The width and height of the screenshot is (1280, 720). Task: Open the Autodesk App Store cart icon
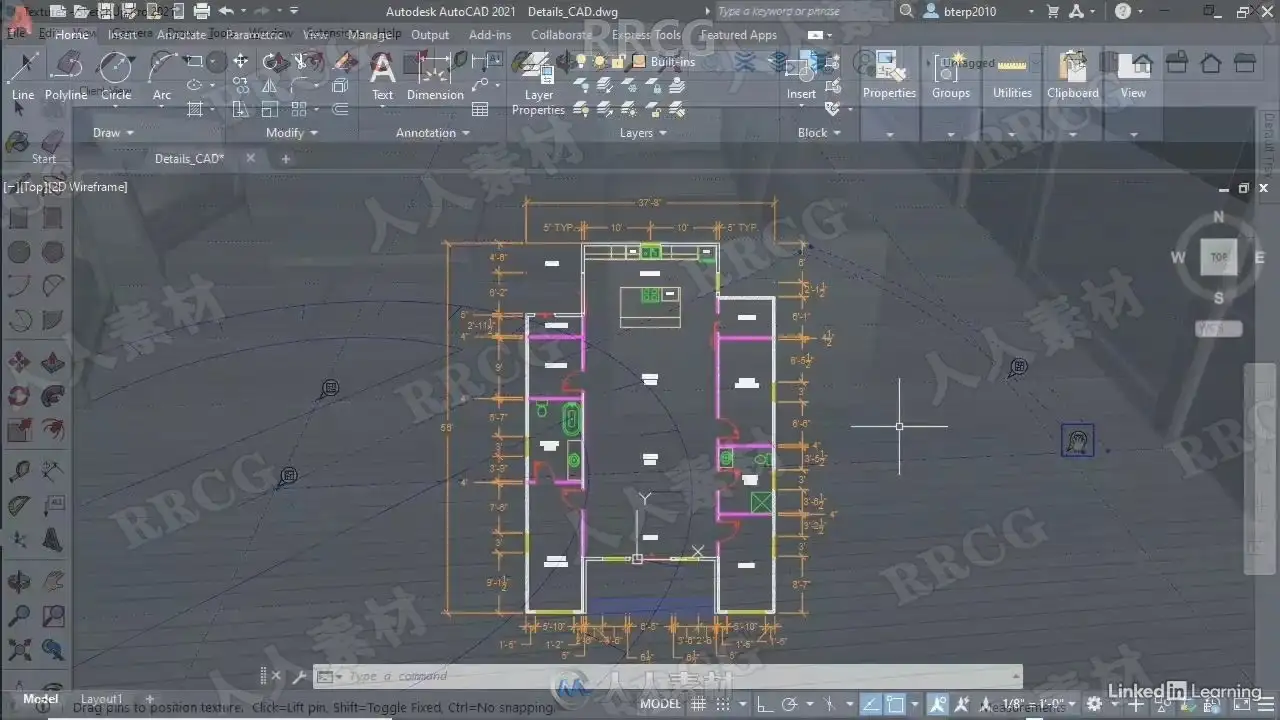coord(1052,11)
